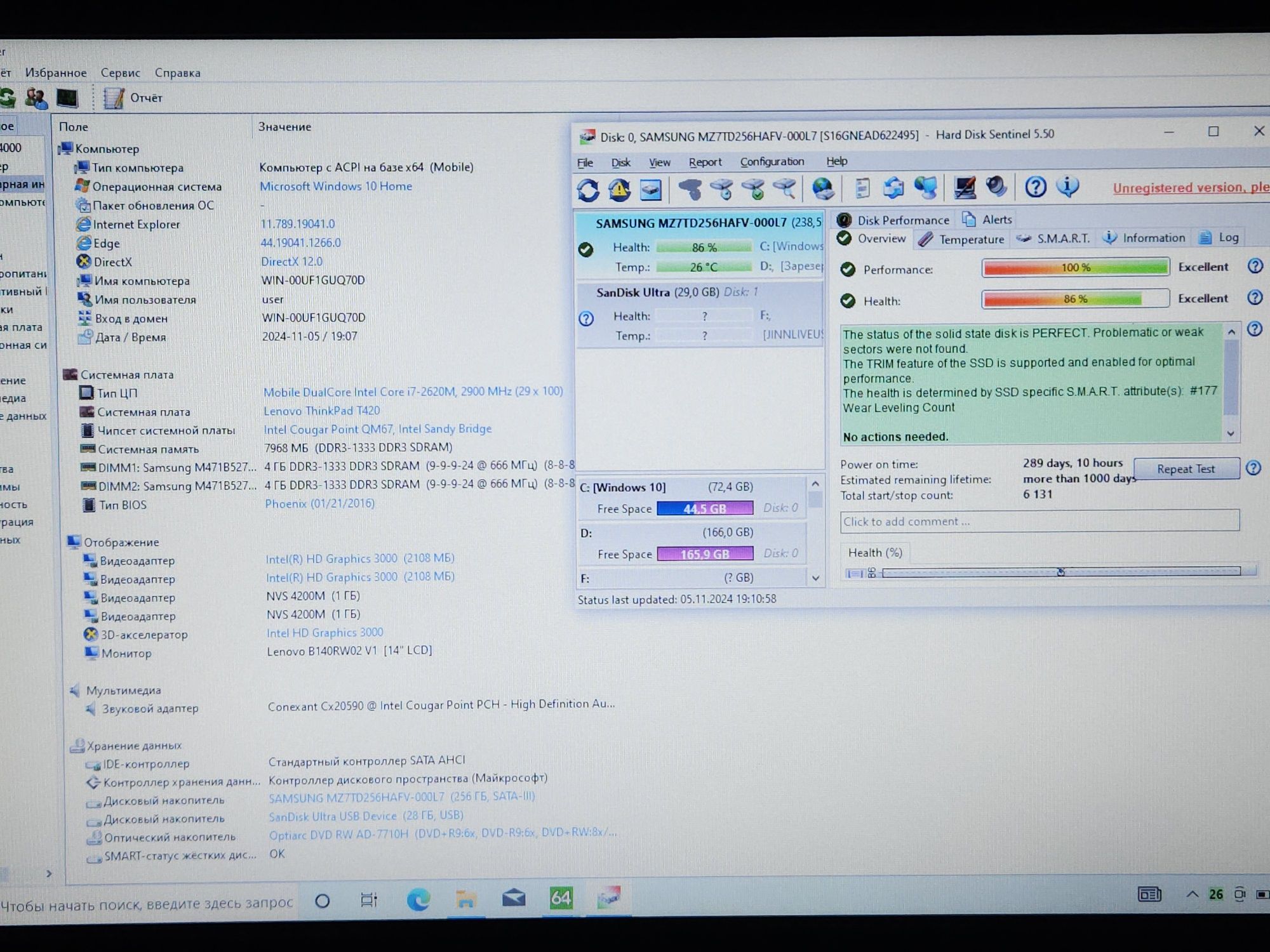Viewport: 1270px width, 952px height.
Task: Click the help icon beside Health Excellent
Action: click(1255, 297)
